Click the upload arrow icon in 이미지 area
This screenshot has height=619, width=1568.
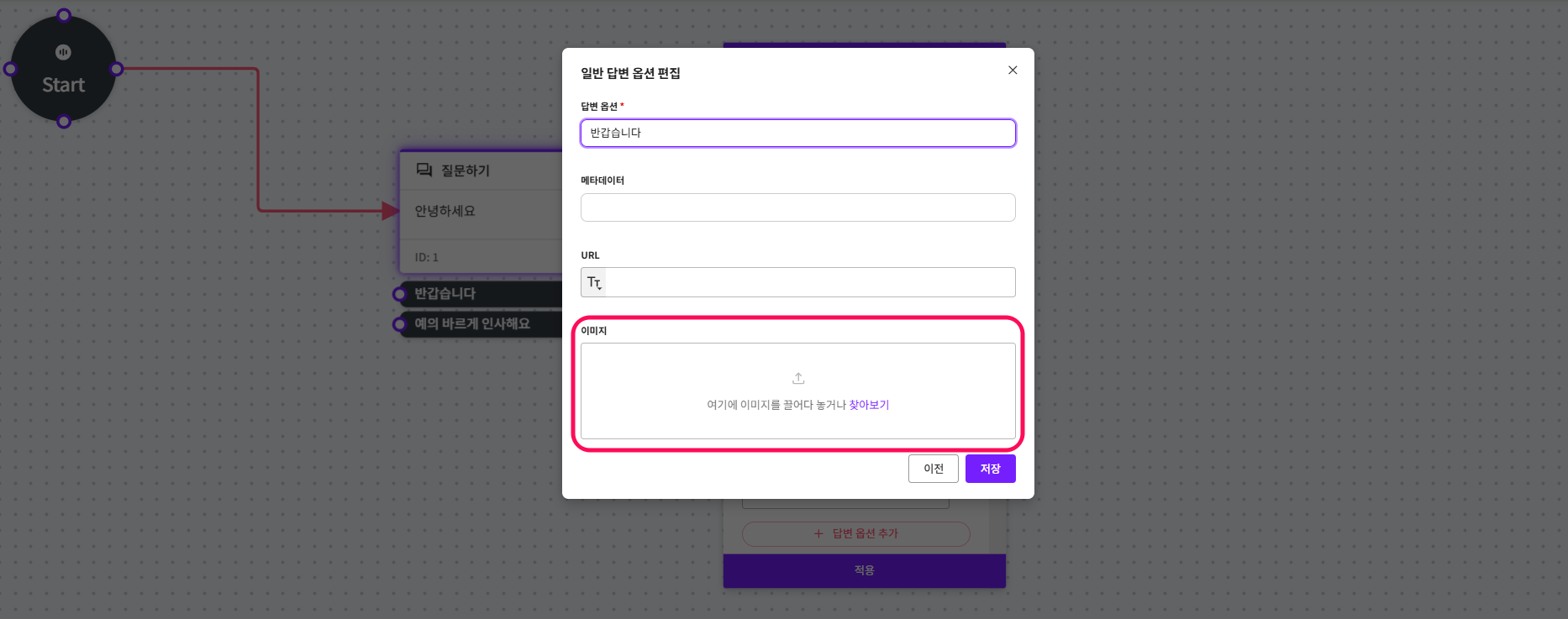pos(798,379)
